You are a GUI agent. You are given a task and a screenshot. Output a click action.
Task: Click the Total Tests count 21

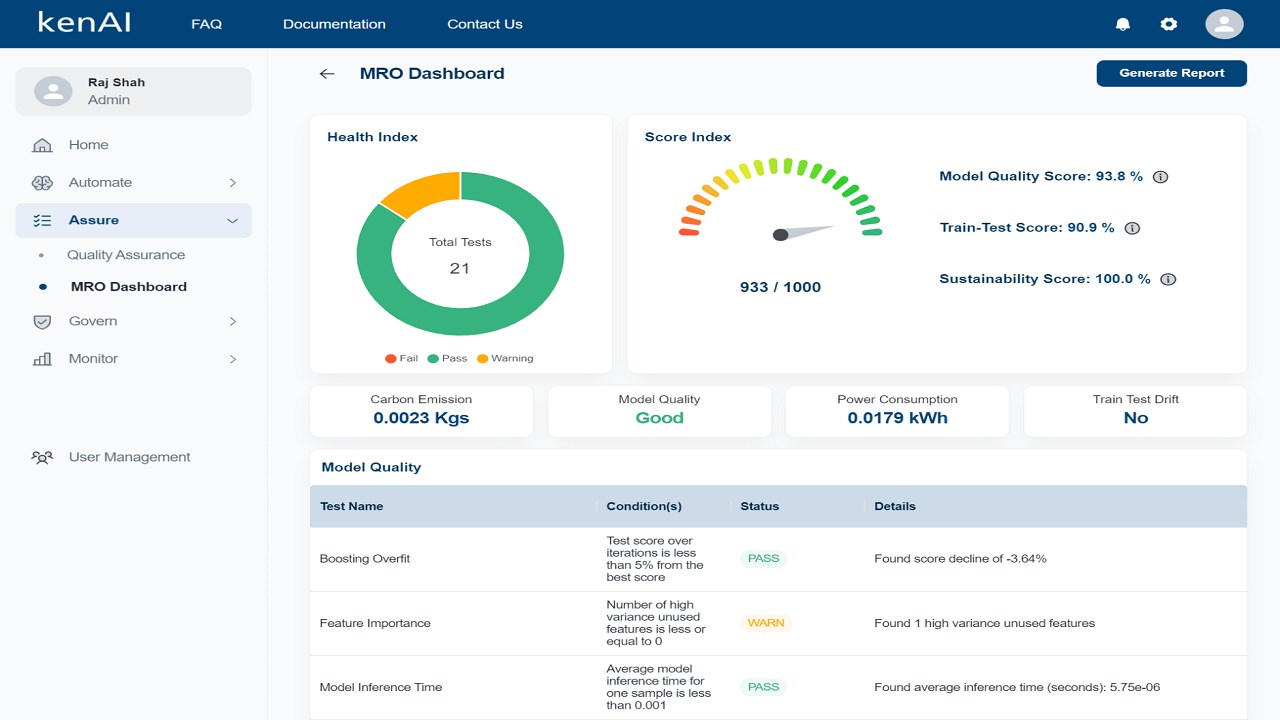[460, 268]
